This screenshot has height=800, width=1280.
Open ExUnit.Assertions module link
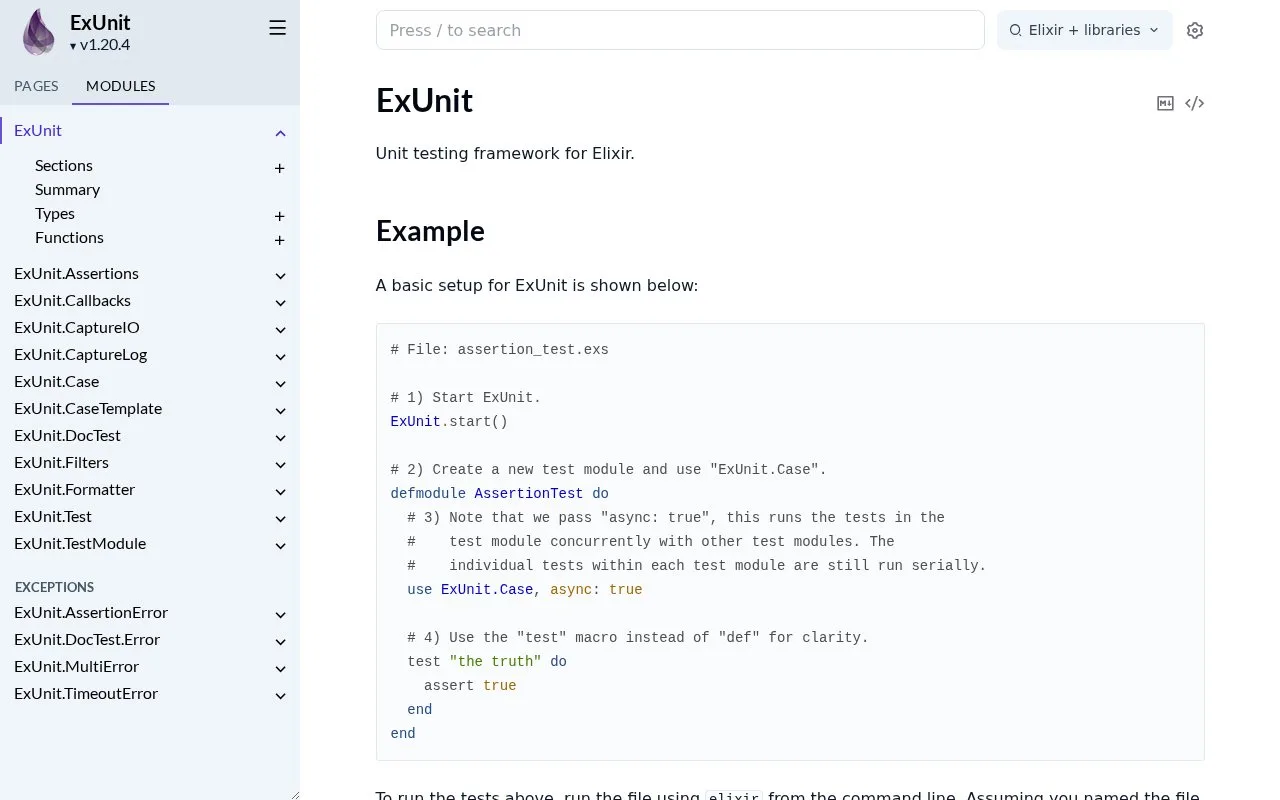(76, 273)
